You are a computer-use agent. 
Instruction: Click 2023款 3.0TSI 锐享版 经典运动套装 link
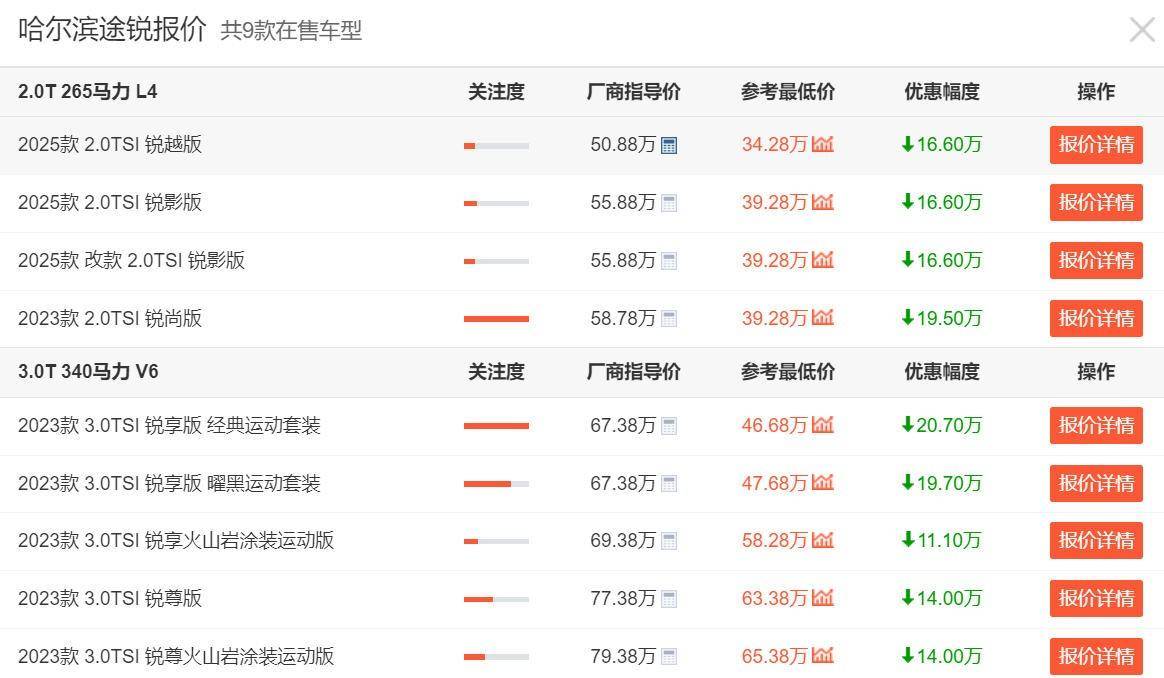[x=169, y=426]
